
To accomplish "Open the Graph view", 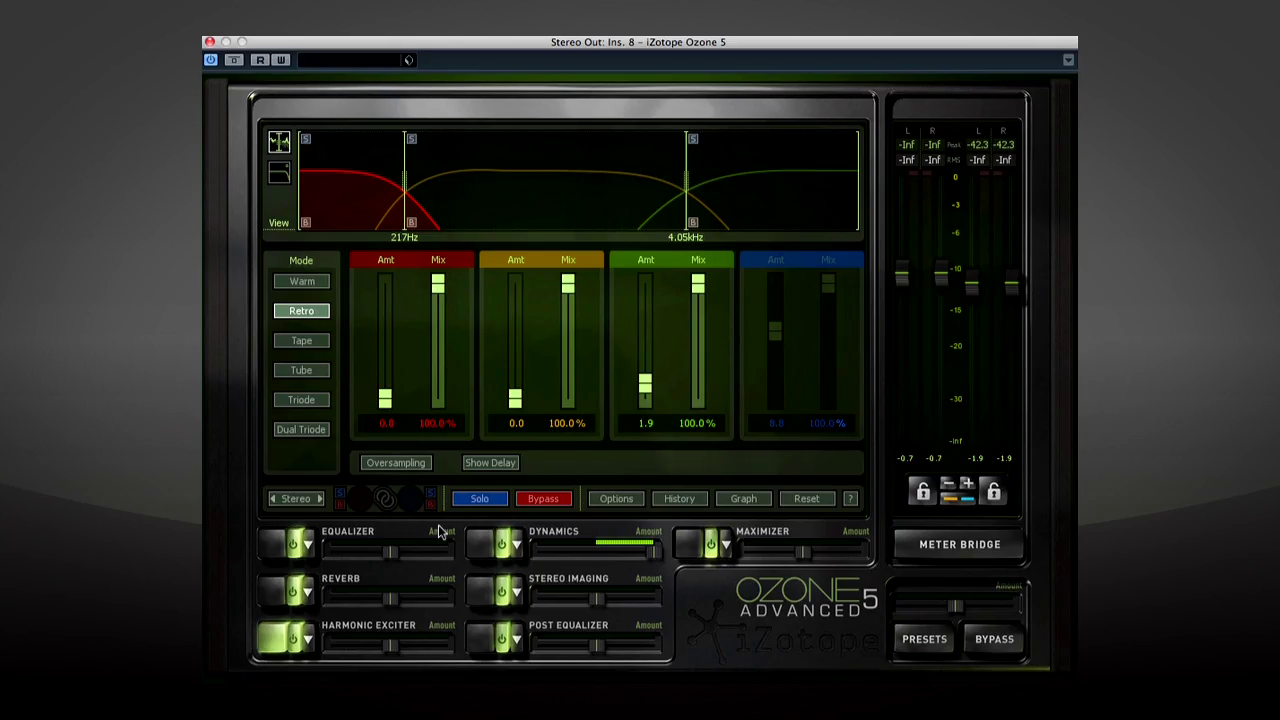I will [743, 499].
